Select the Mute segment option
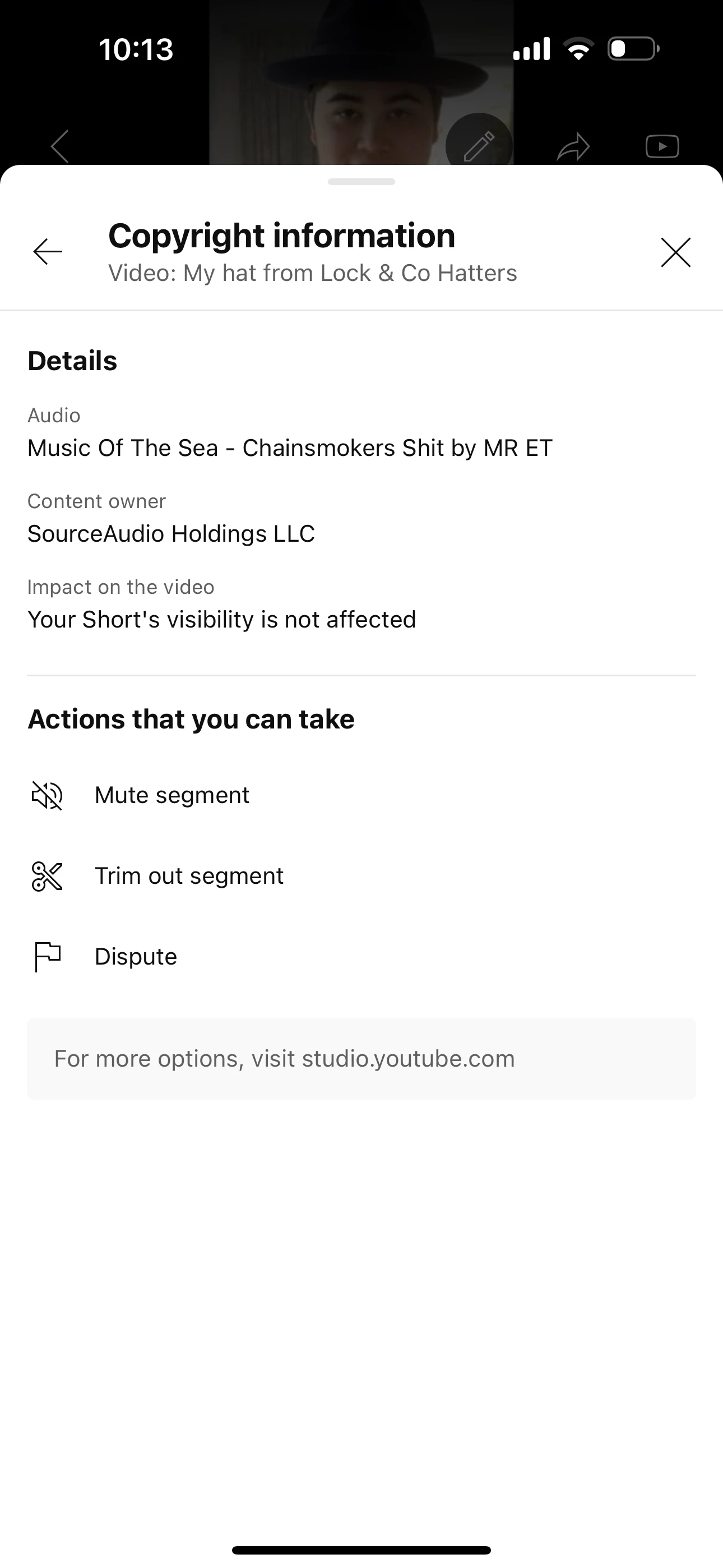 point(172,796)
